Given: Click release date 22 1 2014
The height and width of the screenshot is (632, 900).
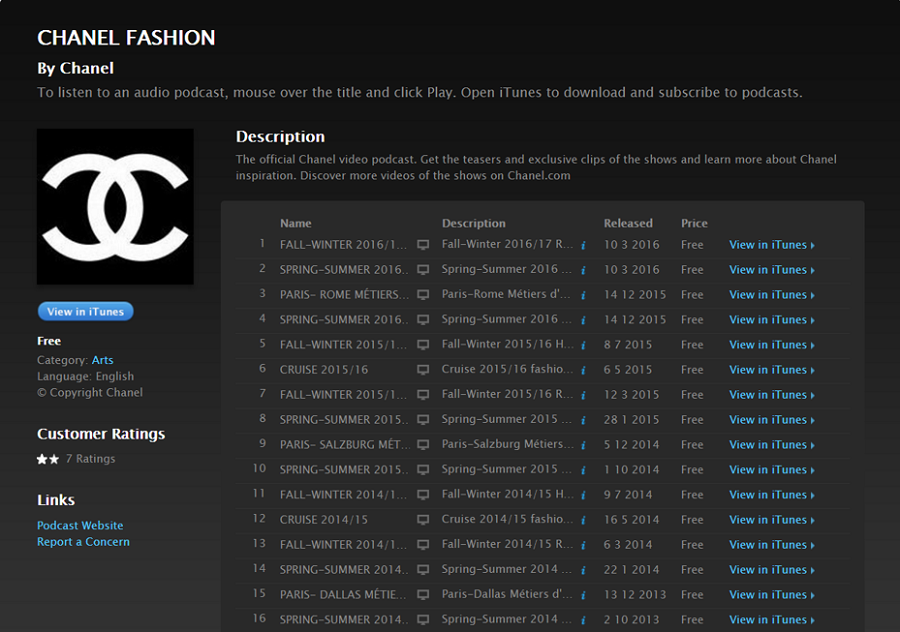Looking at the screenshot, I should (x=631, y=570).
